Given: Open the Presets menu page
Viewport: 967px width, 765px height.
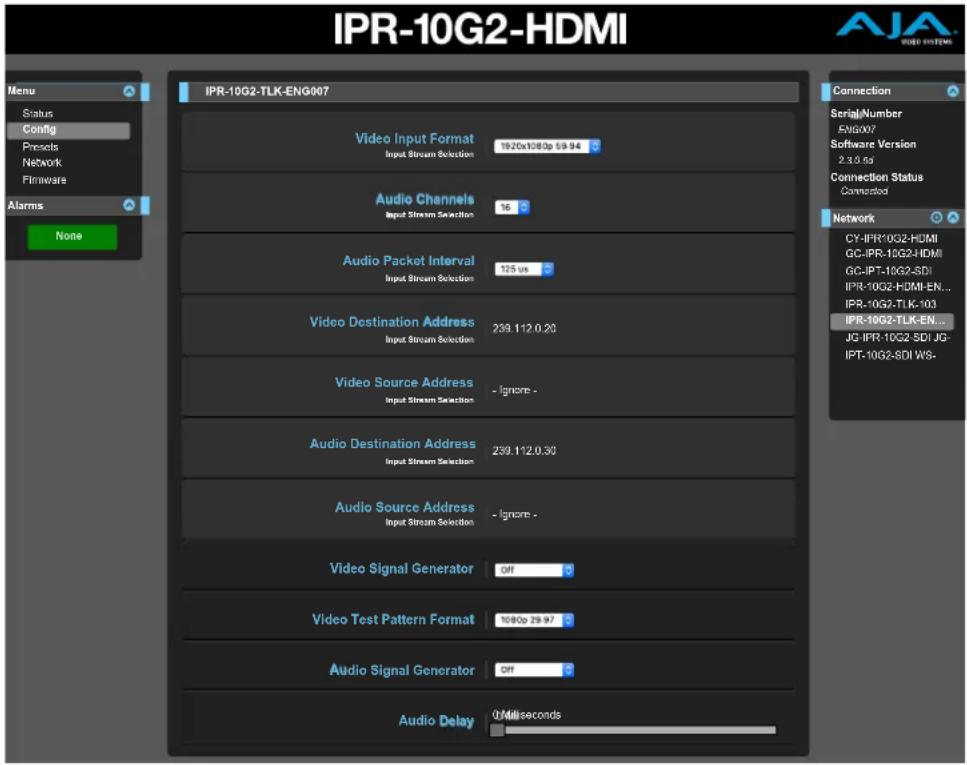Looking at the screenshot, I should (40, 147).
